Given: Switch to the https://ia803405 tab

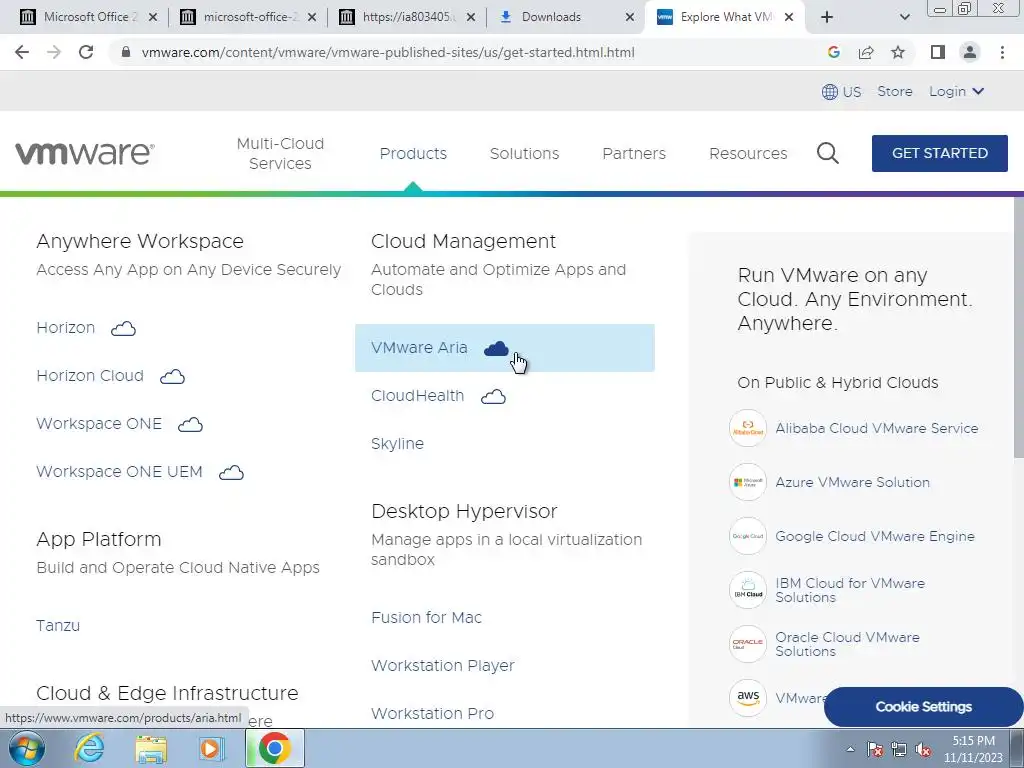Looking at the screenshot, I should (x=408, y=17).
